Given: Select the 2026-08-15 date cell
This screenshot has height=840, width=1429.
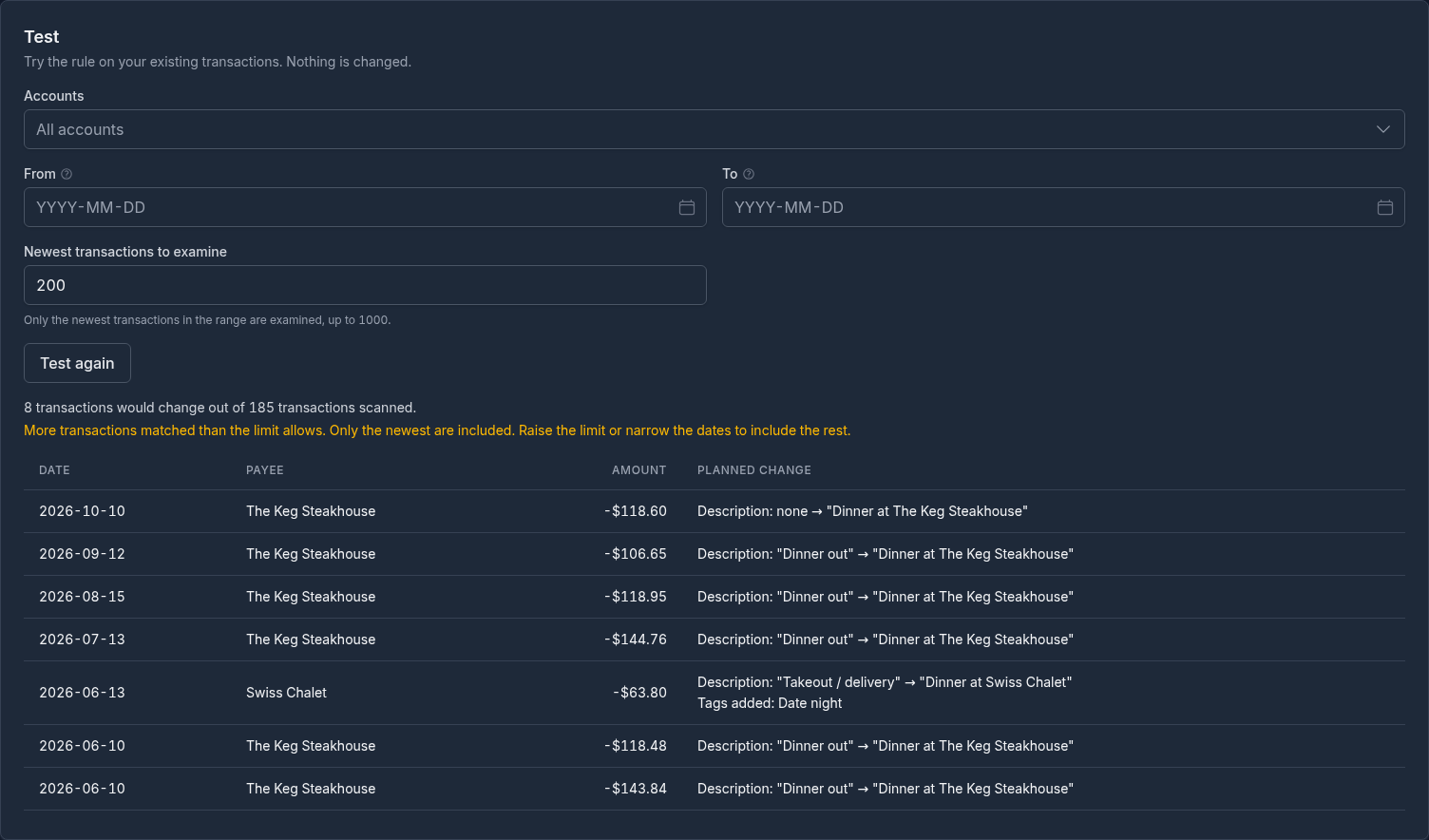Looking at the screenshot, I should pyautogui.click(x=82, y=597).
